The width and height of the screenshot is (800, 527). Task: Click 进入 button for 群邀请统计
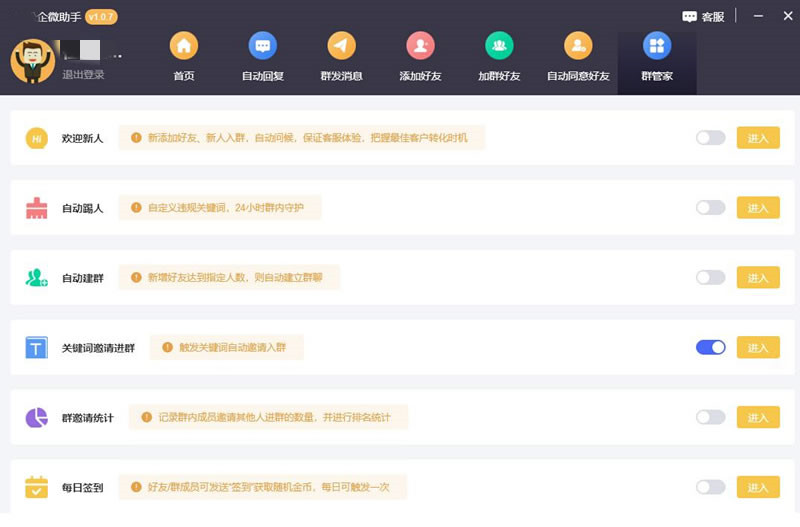coord(758,417)
